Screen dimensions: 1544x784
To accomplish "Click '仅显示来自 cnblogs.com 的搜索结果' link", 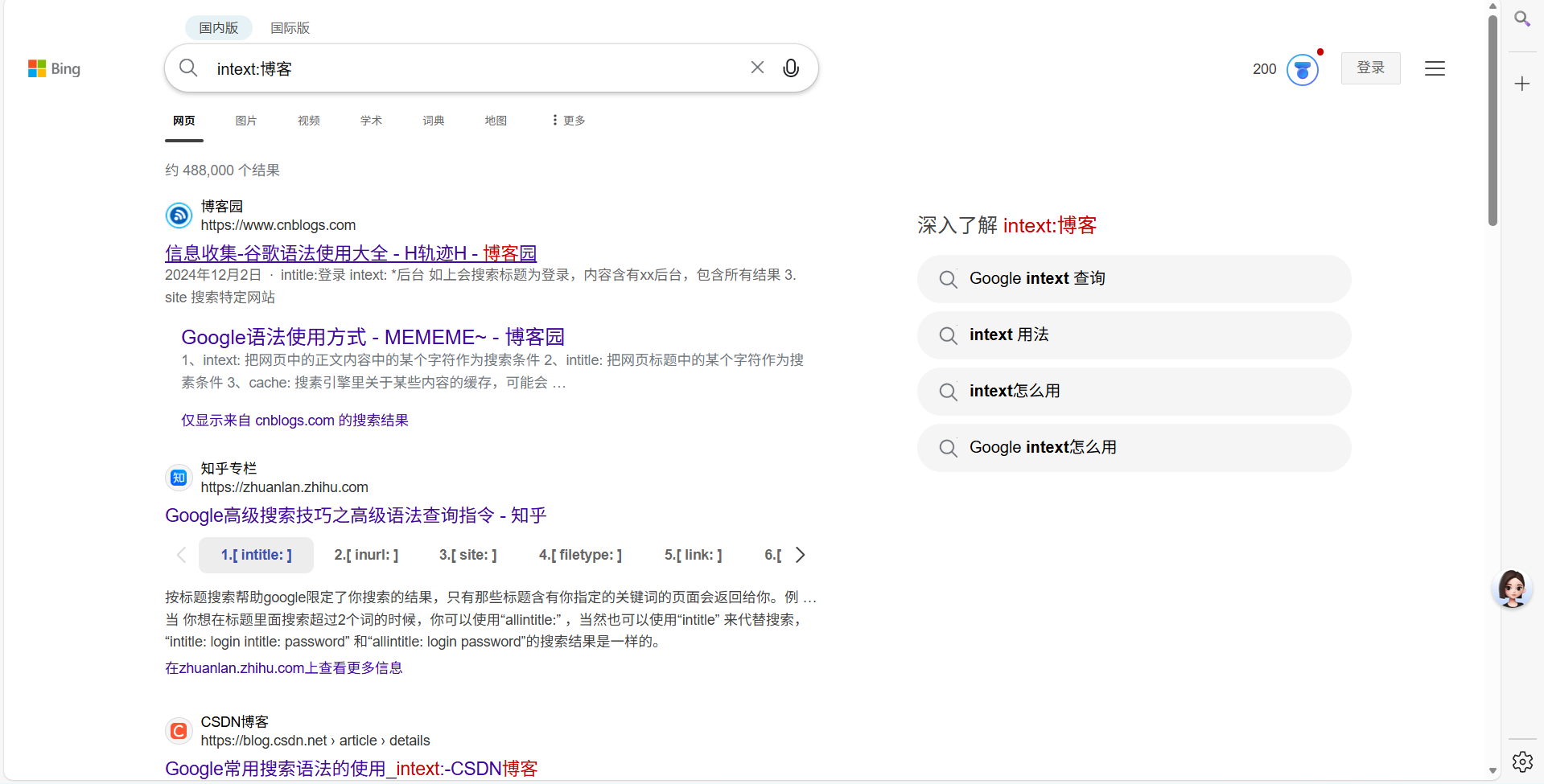I will click(x=294, y=421).
